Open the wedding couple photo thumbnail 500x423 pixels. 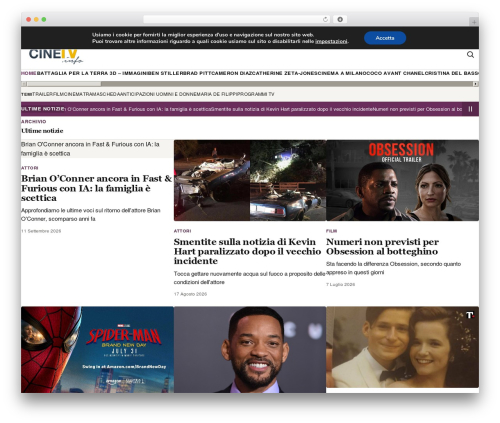(x=402, y=347)
